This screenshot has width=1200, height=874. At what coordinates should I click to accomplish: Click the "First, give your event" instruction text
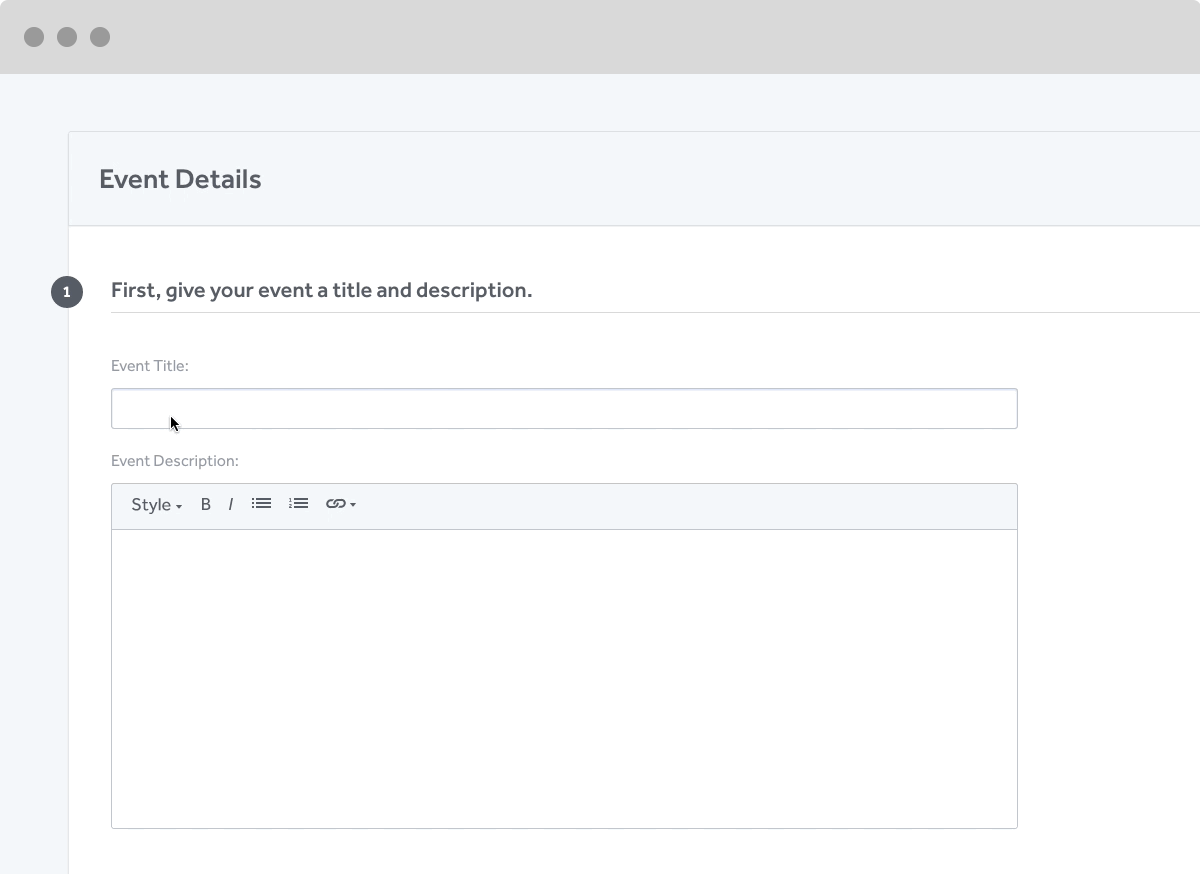click(321, 291)
